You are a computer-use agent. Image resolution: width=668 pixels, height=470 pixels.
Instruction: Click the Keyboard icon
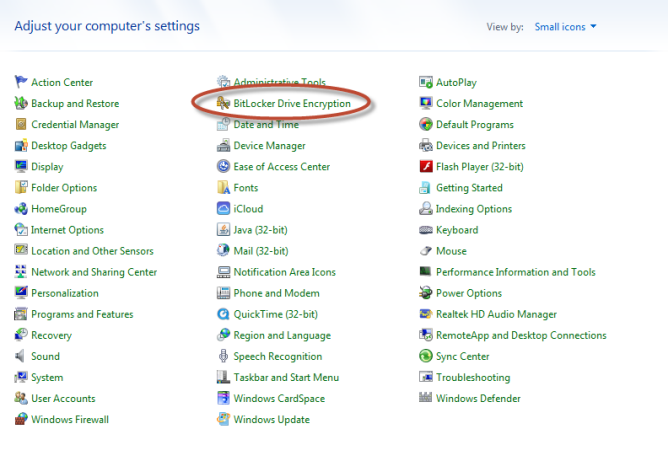tap(426, 230)
